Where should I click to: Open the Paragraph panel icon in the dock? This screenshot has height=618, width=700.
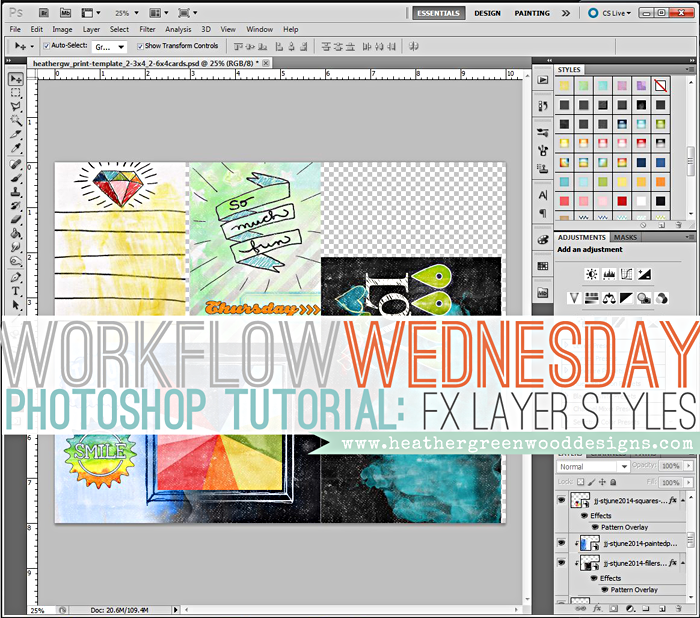(x=543, y=213)
